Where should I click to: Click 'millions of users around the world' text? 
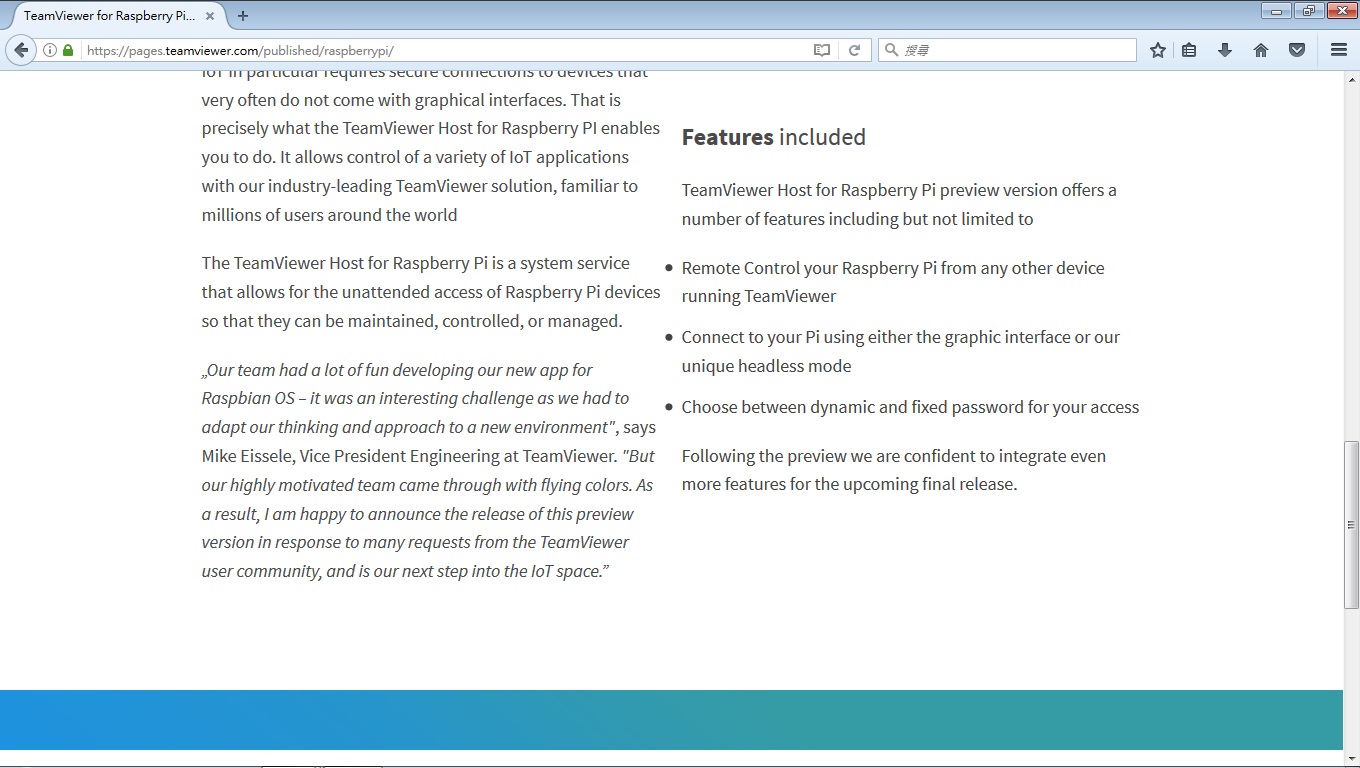point(329,215)
